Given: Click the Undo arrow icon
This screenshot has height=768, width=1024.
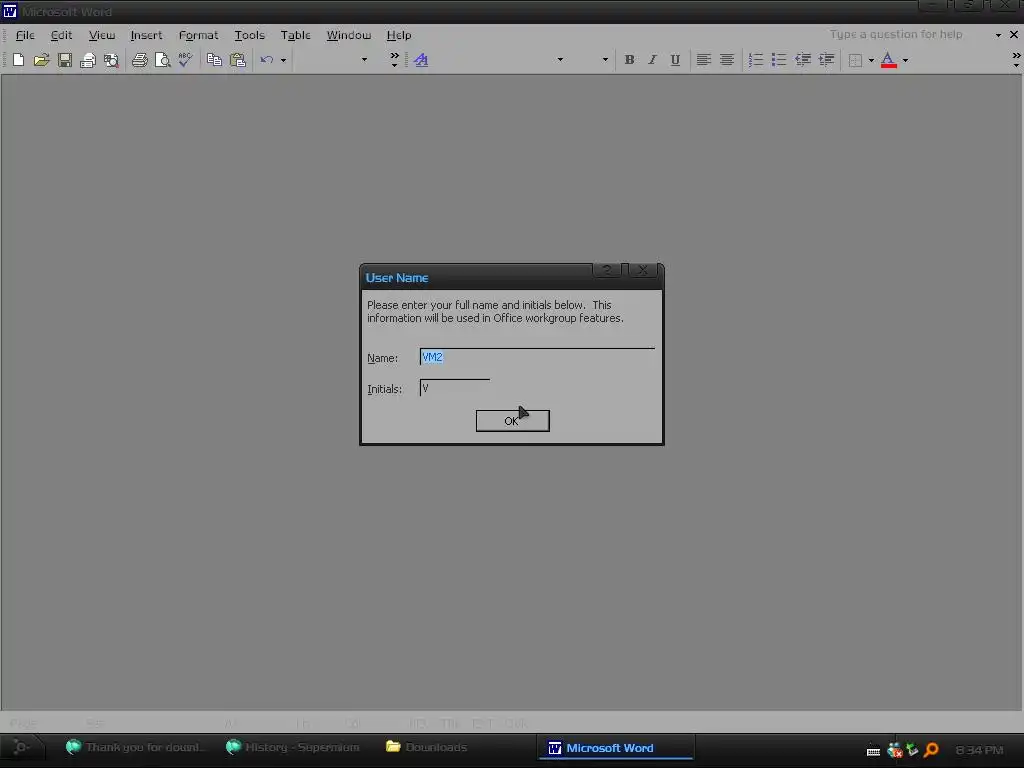Looking at the screenshot, I should (x=266, y=60).
